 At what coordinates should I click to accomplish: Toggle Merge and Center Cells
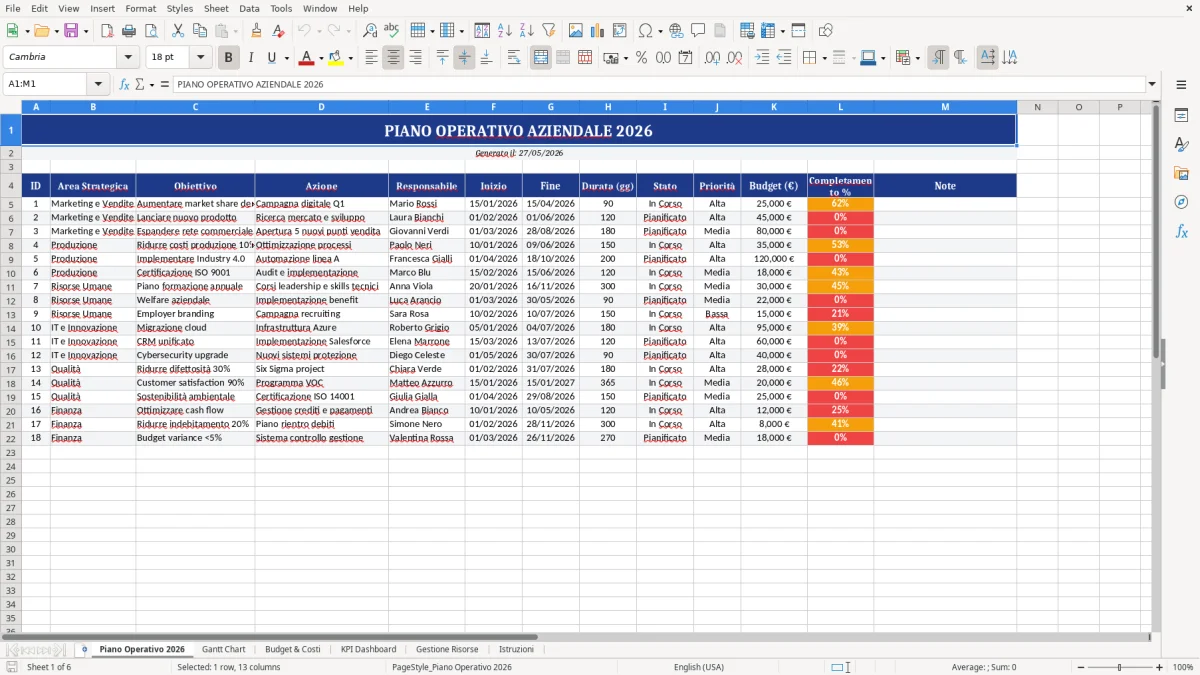tap(541, 58)
